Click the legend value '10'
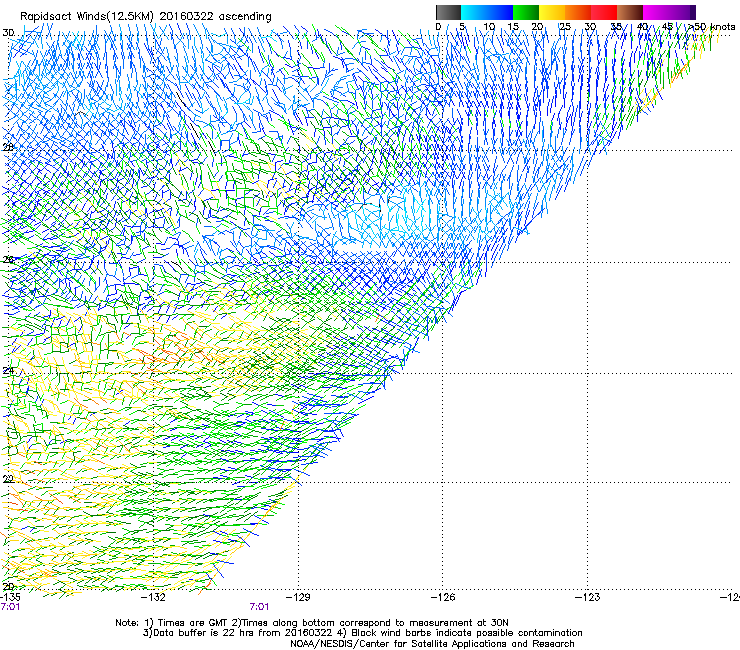Viewport: 740px width, 650px height. pos(489,26)
